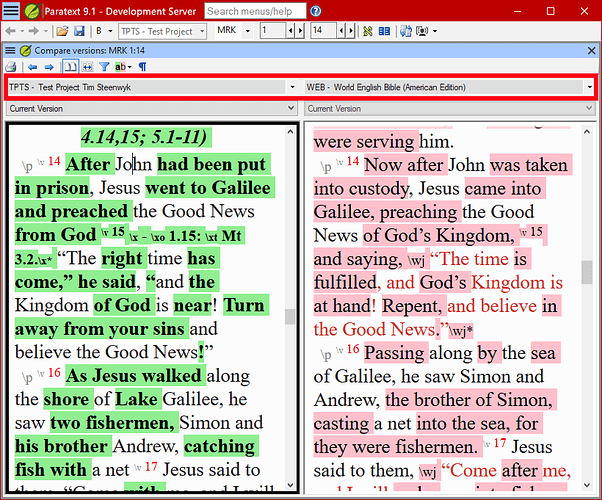Click the Compare versions tab leaf icon
Viewport: 602px width, 500px height.
[x=25, y=50]
